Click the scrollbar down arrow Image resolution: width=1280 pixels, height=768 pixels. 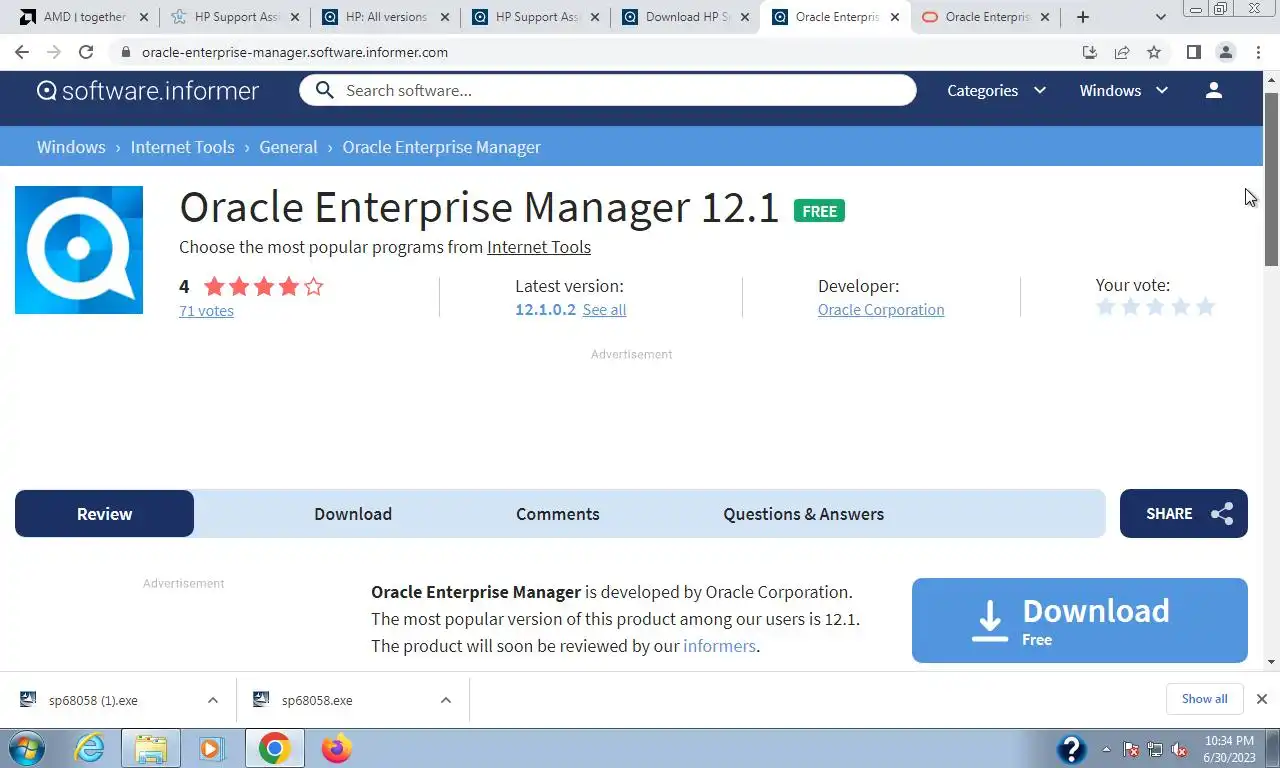click(x=1271, y=661)
